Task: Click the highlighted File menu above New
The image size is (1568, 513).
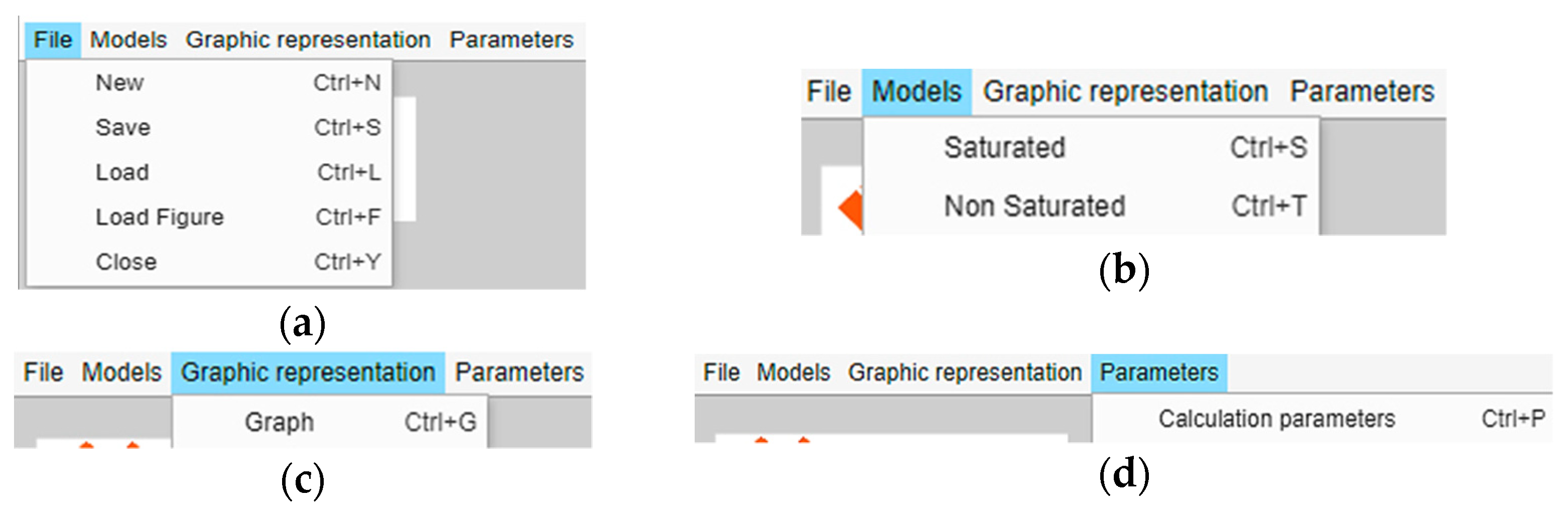Action: pos(53,40)
